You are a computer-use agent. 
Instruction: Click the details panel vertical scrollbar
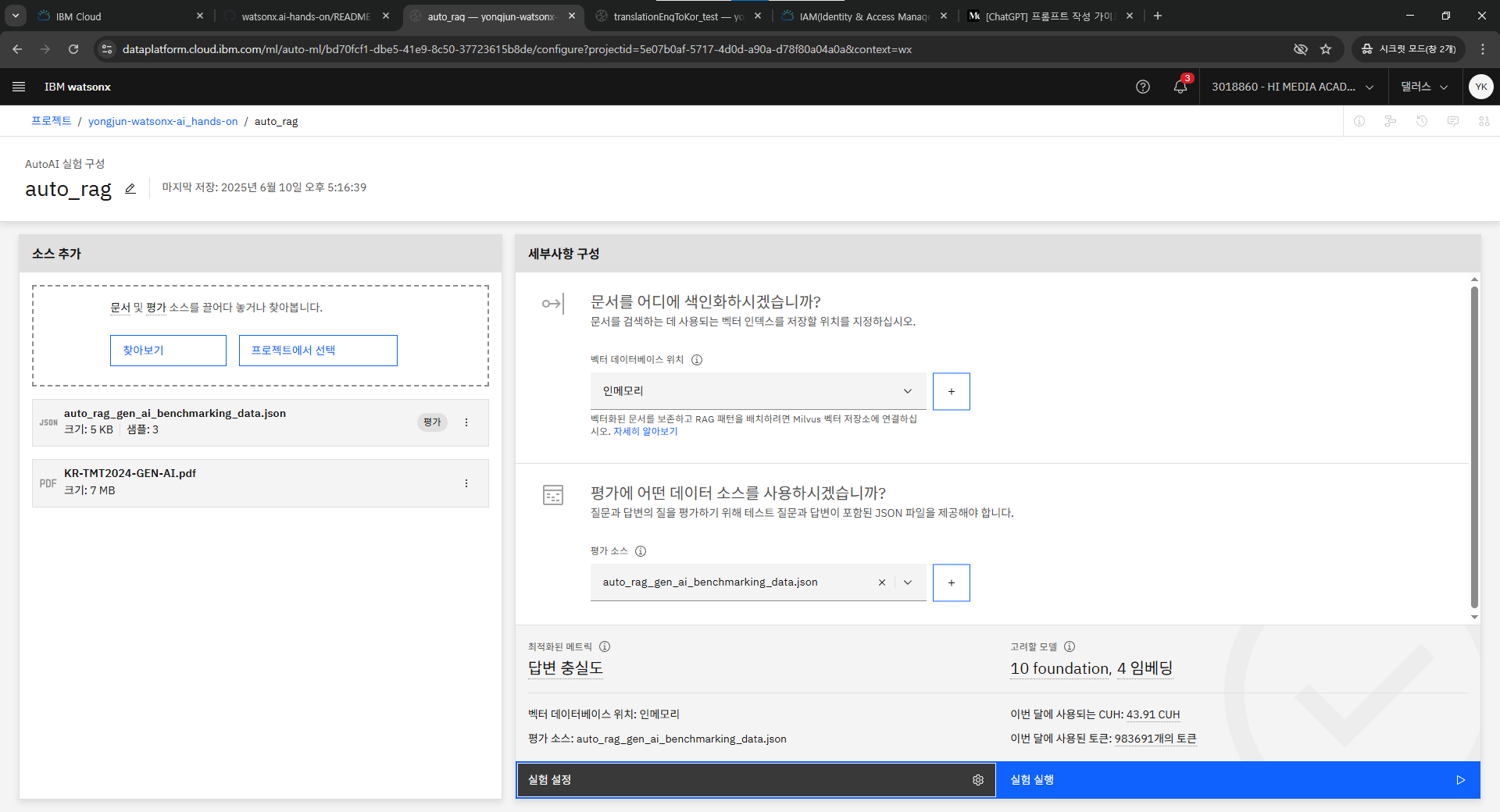pos(1474,447)
